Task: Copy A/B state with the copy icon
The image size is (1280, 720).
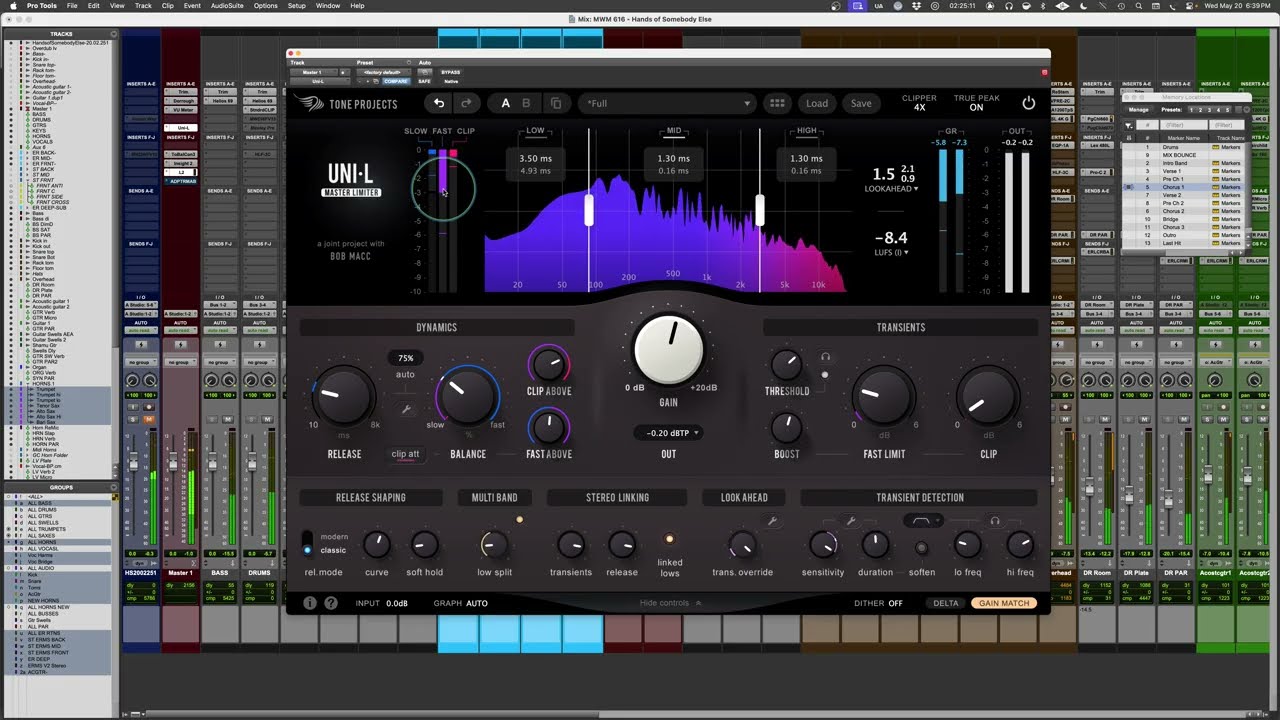Action: click(556, 103)
